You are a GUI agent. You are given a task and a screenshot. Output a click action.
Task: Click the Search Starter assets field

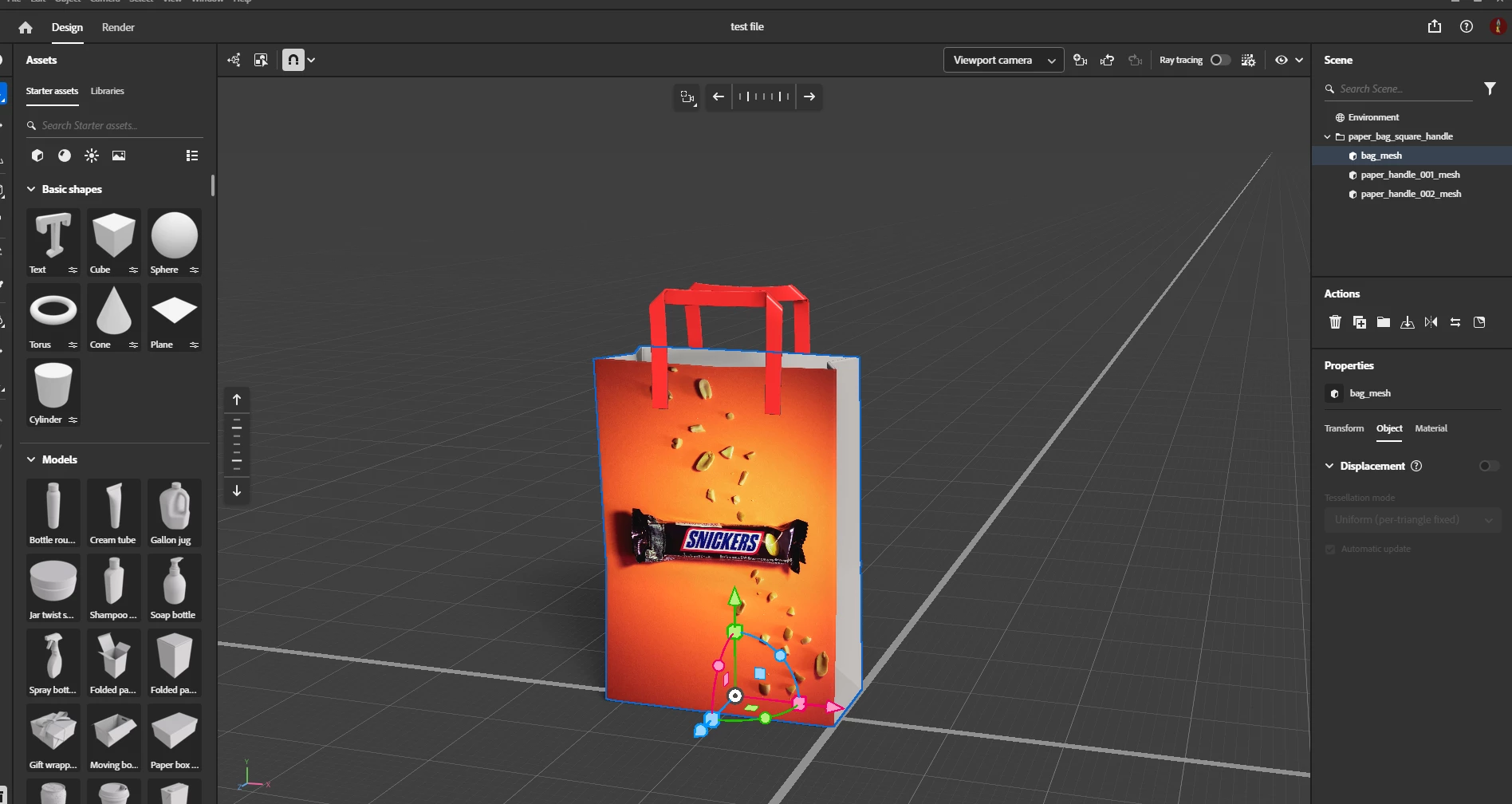coord(115,125)
